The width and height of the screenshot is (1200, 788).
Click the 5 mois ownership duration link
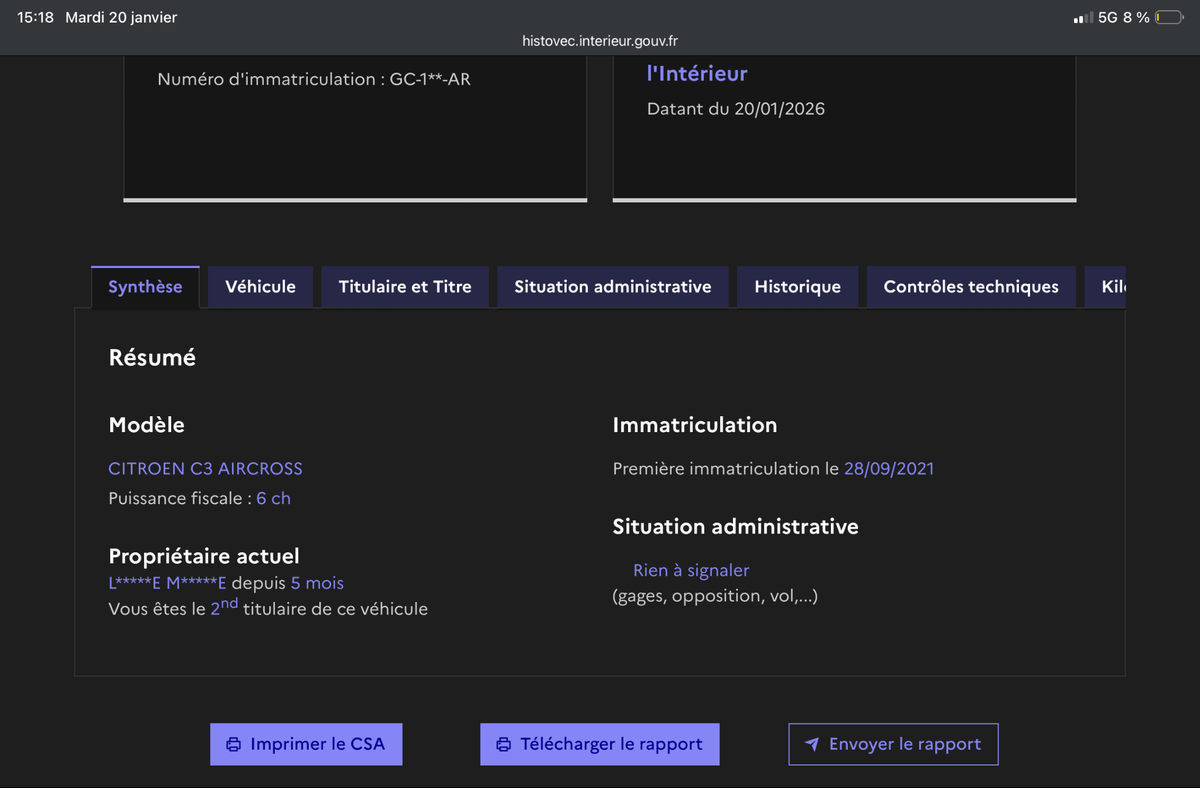click(x=319, y=583)
